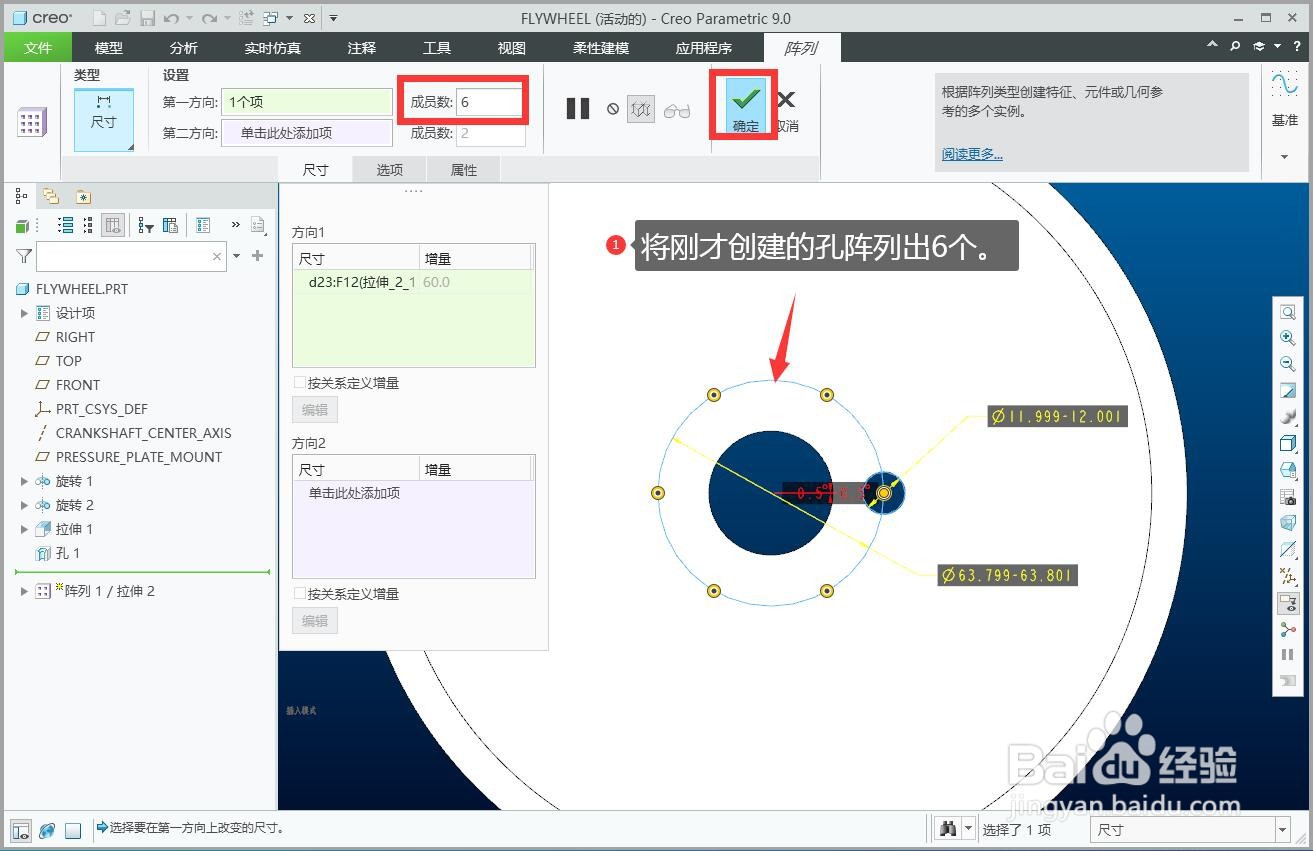This screenshot has width=1313, height=851.
Task: Open the customize quick access dropdown arrow
Action: (333, 18)
